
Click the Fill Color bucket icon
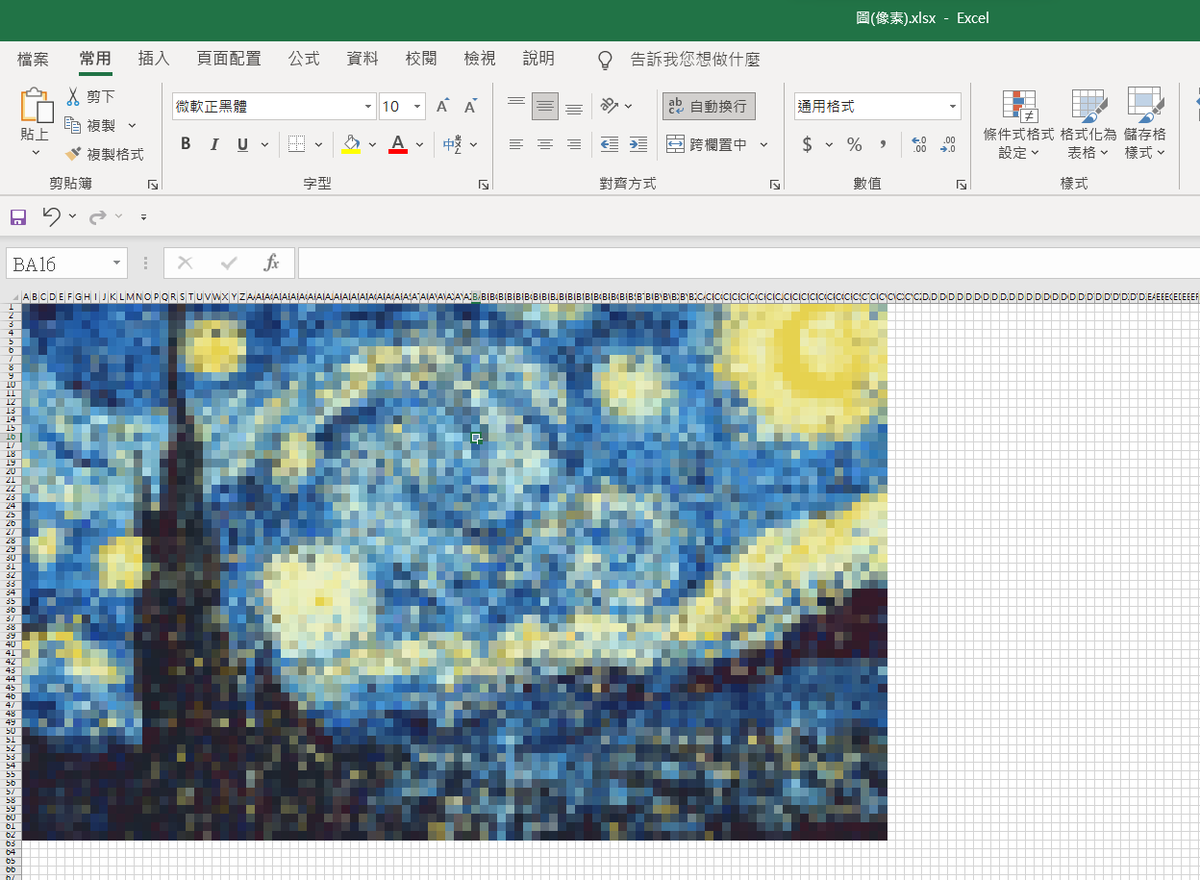[351, 144]
